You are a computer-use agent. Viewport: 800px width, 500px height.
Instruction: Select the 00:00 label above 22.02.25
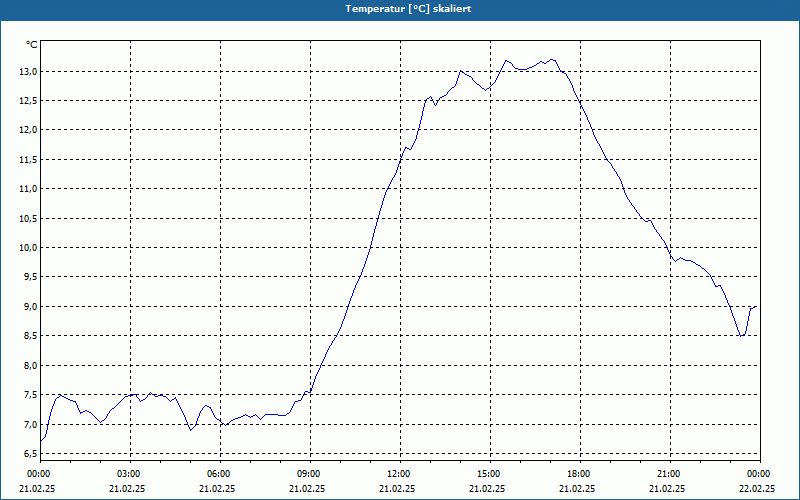tap(760, 474)
